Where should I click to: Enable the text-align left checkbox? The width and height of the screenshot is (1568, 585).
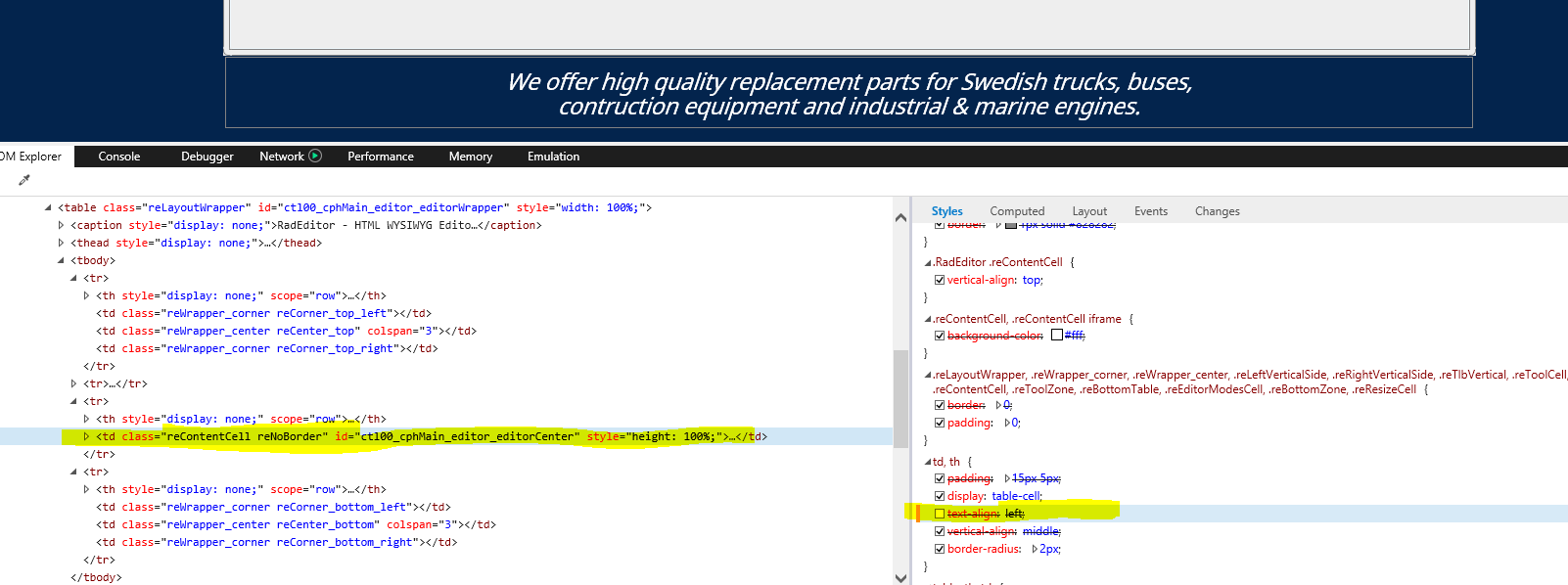point(940,514)
